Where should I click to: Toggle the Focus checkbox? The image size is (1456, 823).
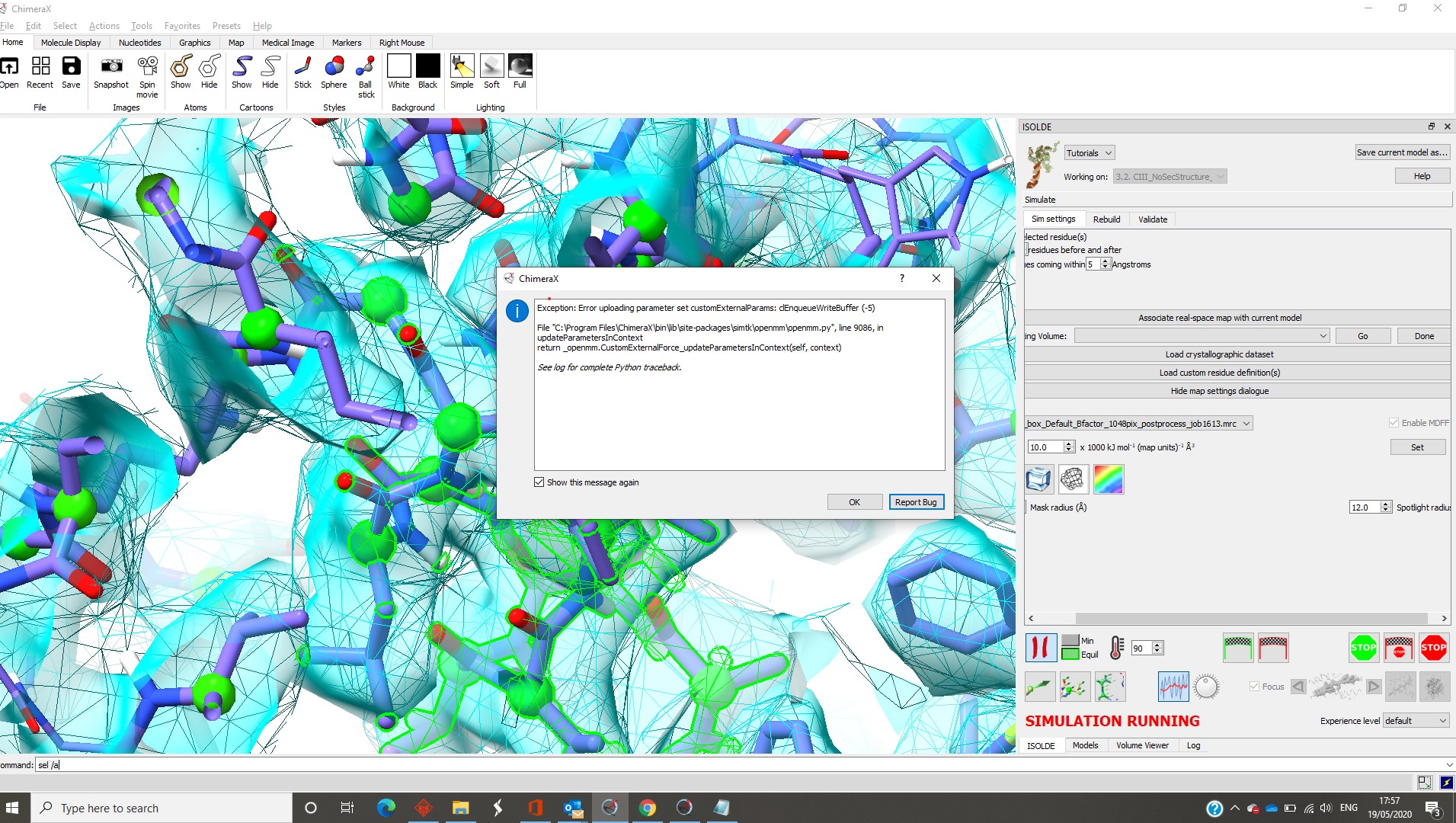click(x=1254, y=687)
